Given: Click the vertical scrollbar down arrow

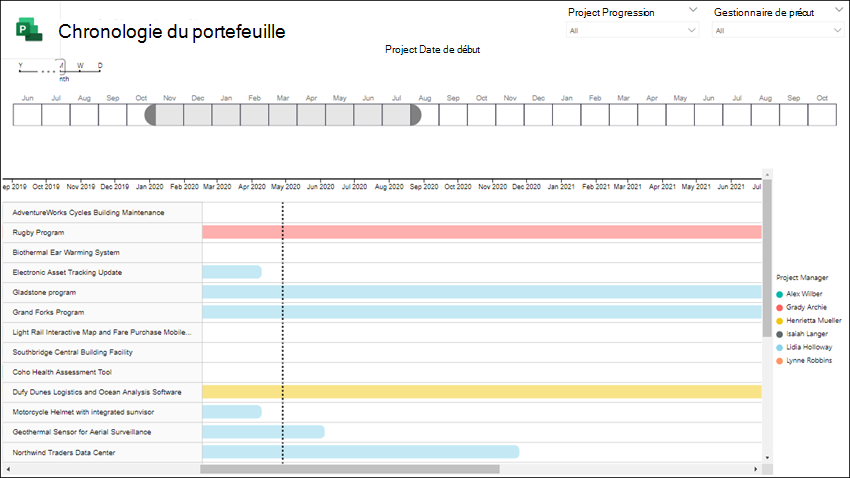Looking at the screenshot, I should (x=767, y=458).
